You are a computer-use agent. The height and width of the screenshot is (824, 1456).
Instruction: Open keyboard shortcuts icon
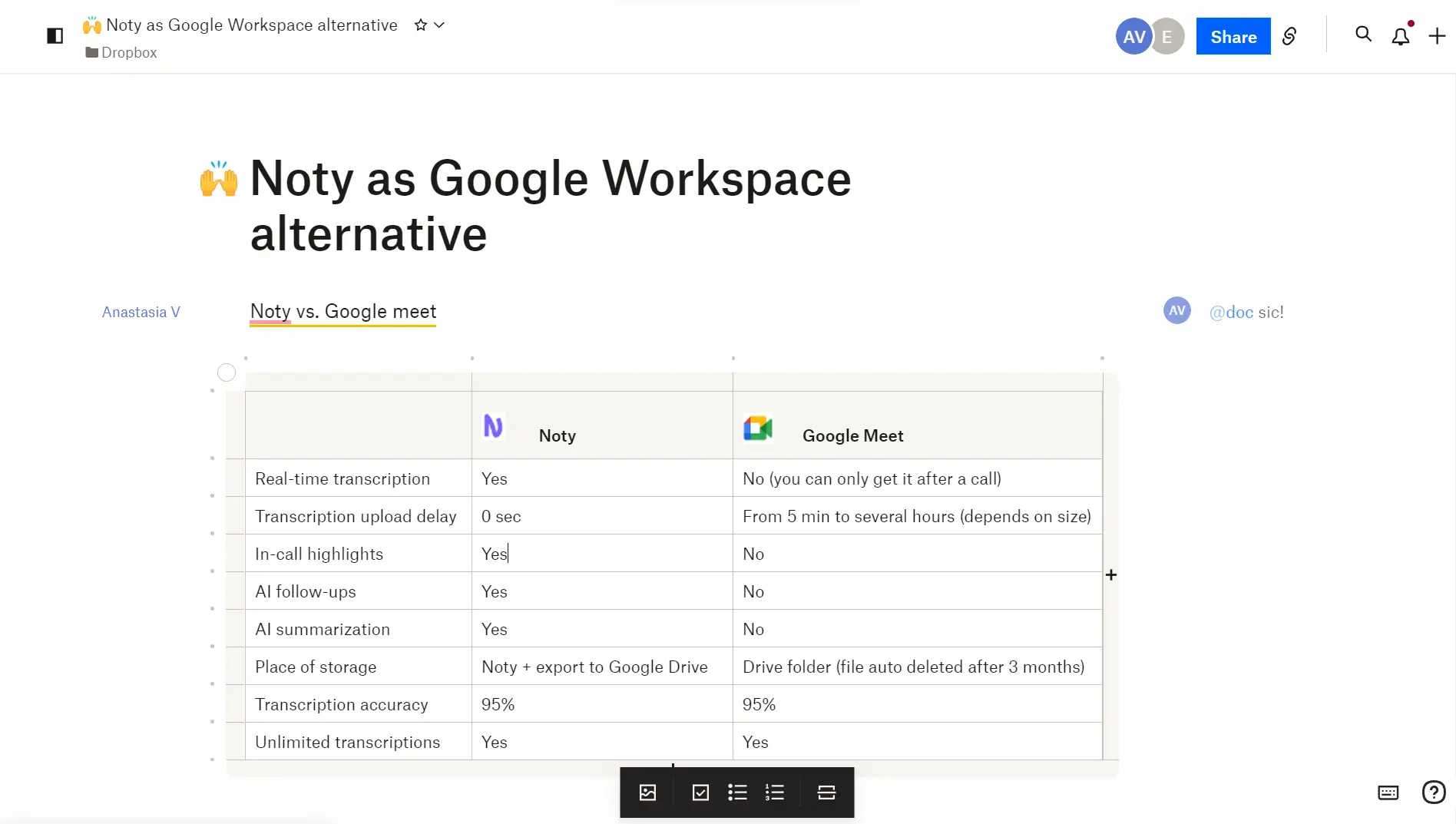1388,793
